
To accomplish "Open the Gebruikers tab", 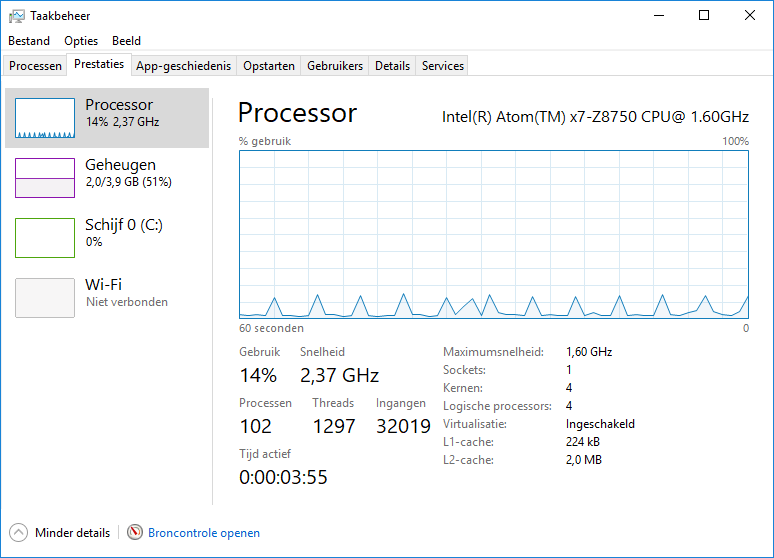I will pyautogui.click(x=335, y=66).
